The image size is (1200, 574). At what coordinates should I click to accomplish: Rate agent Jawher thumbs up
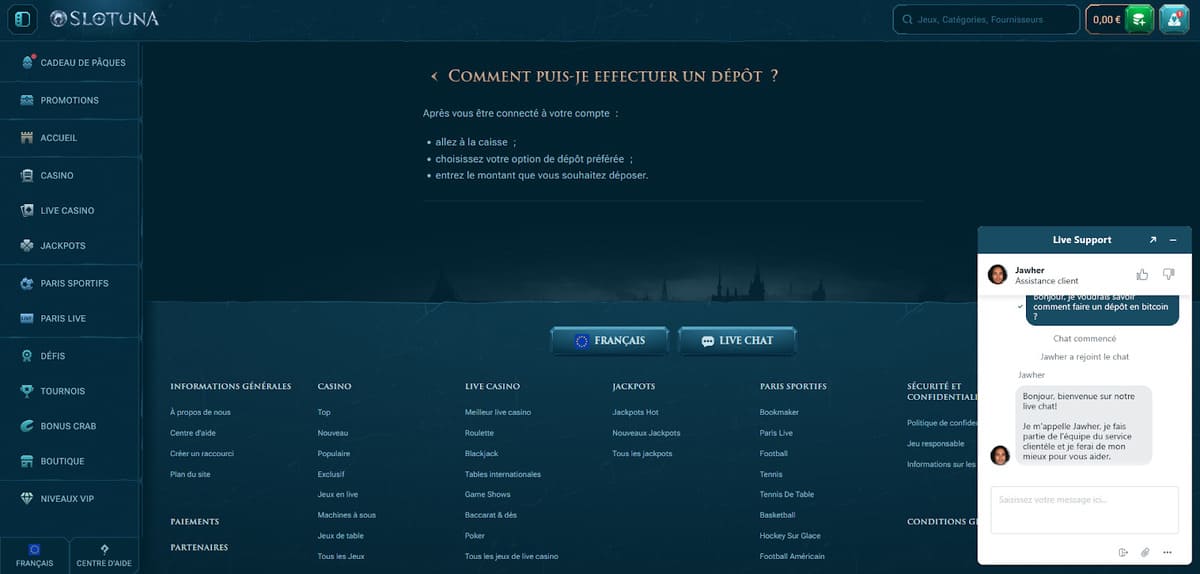(1142, 274)
